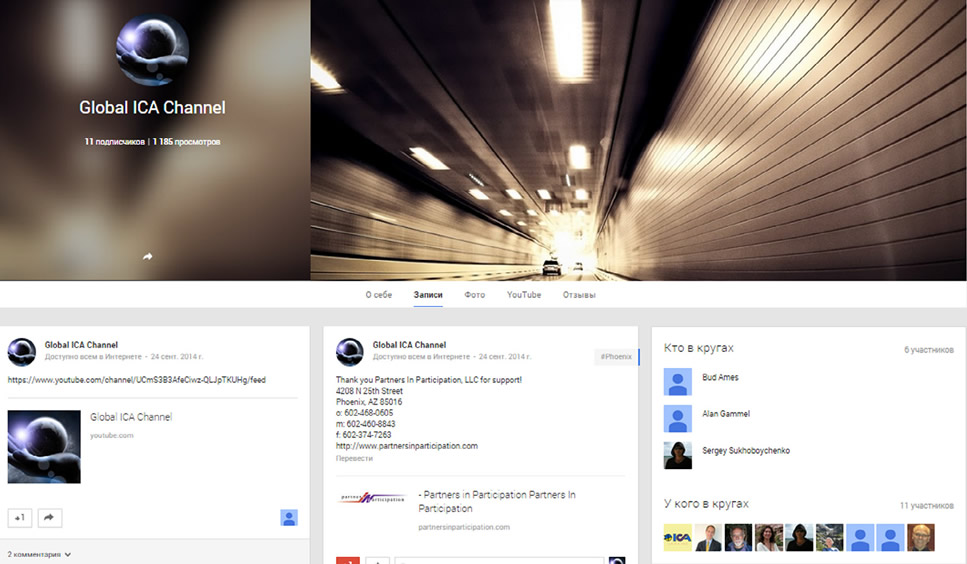The height and width of the screenshot is (564, 967).
Task: Open Bud Ames profile avatar
Action: pyautogui.click(x=678, y=382)
